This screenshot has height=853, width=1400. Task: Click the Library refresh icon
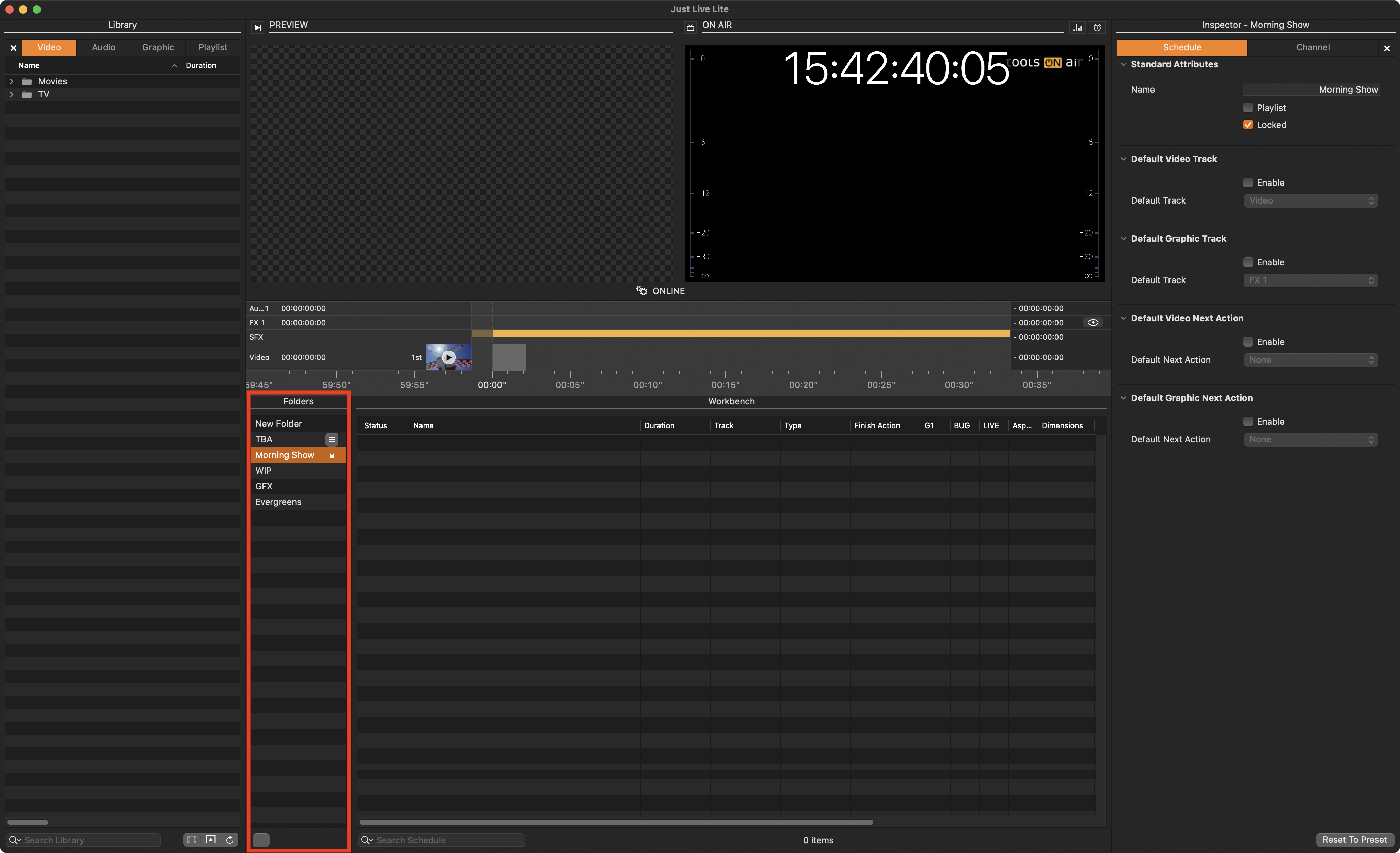pos(229,839)
